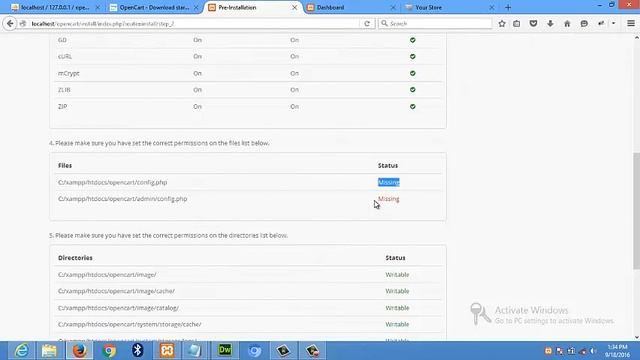Close the Pre-Installation tab
This screenshot has height=360, width=640.
[294, 7]
